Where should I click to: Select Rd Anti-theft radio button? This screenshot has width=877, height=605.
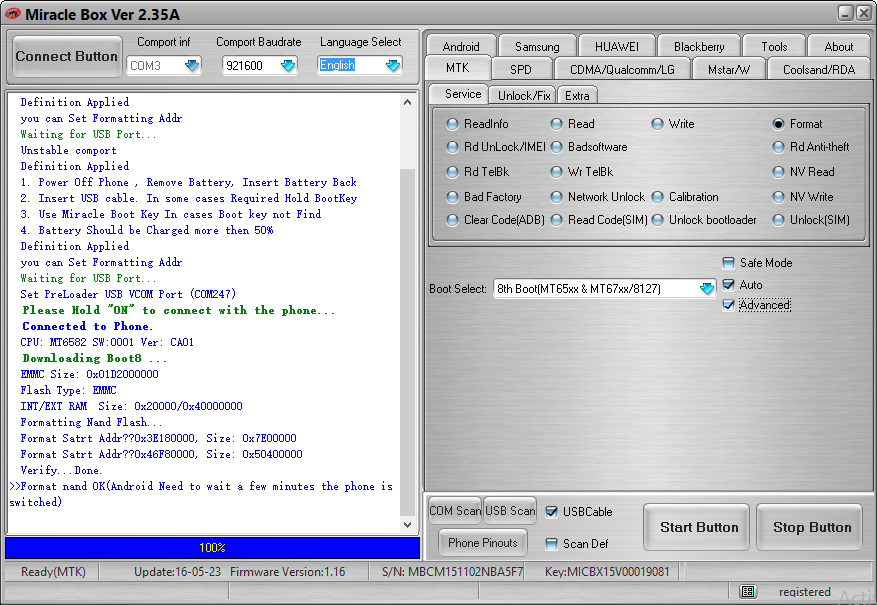point(778,147)
